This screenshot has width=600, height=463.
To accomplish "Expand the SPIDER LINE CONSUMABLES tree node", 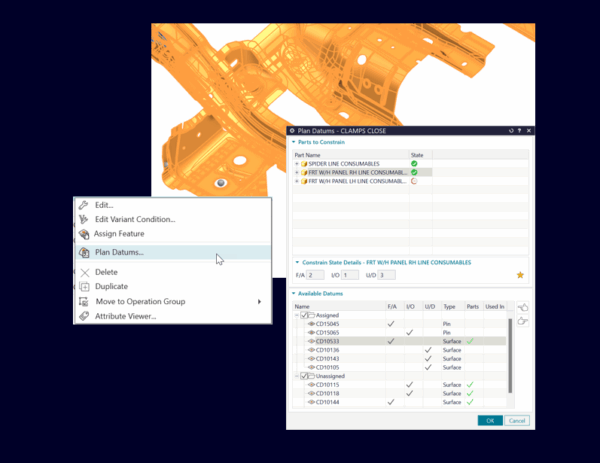I will (296, 163).
